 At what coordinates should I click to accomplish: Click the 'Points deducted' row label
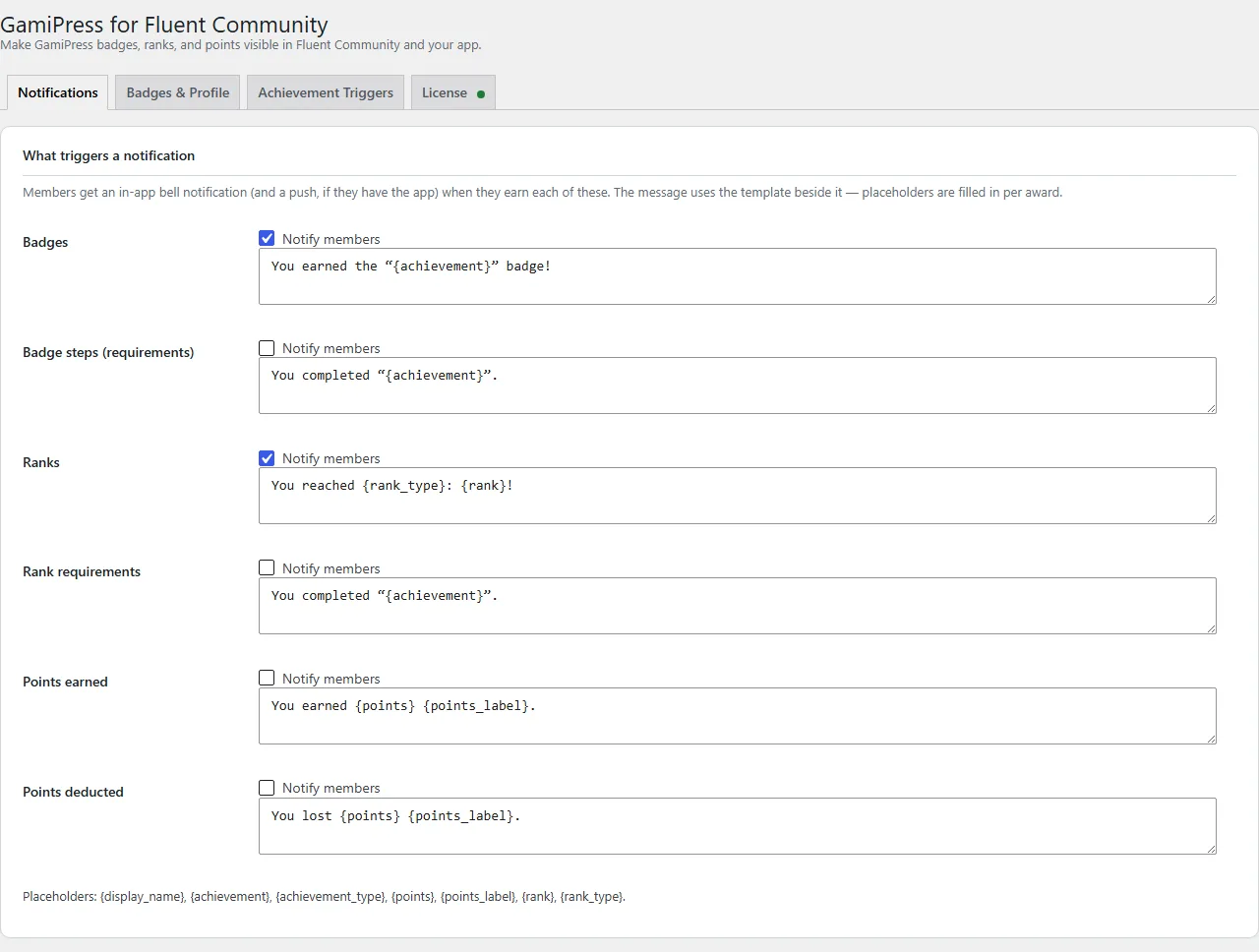tap(73, 792)
